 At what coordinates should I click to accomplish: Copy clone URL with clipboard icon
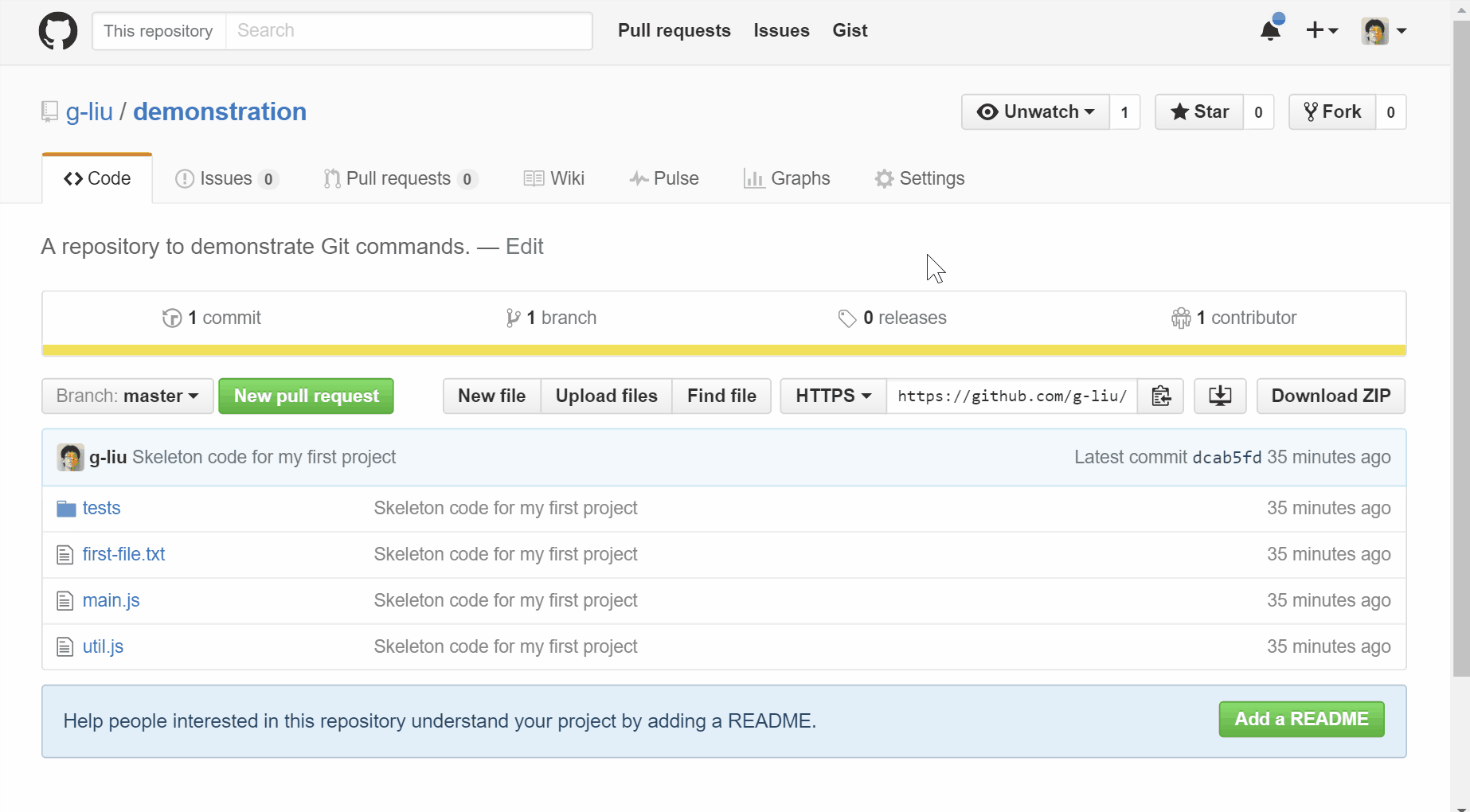coord(1161,396)
